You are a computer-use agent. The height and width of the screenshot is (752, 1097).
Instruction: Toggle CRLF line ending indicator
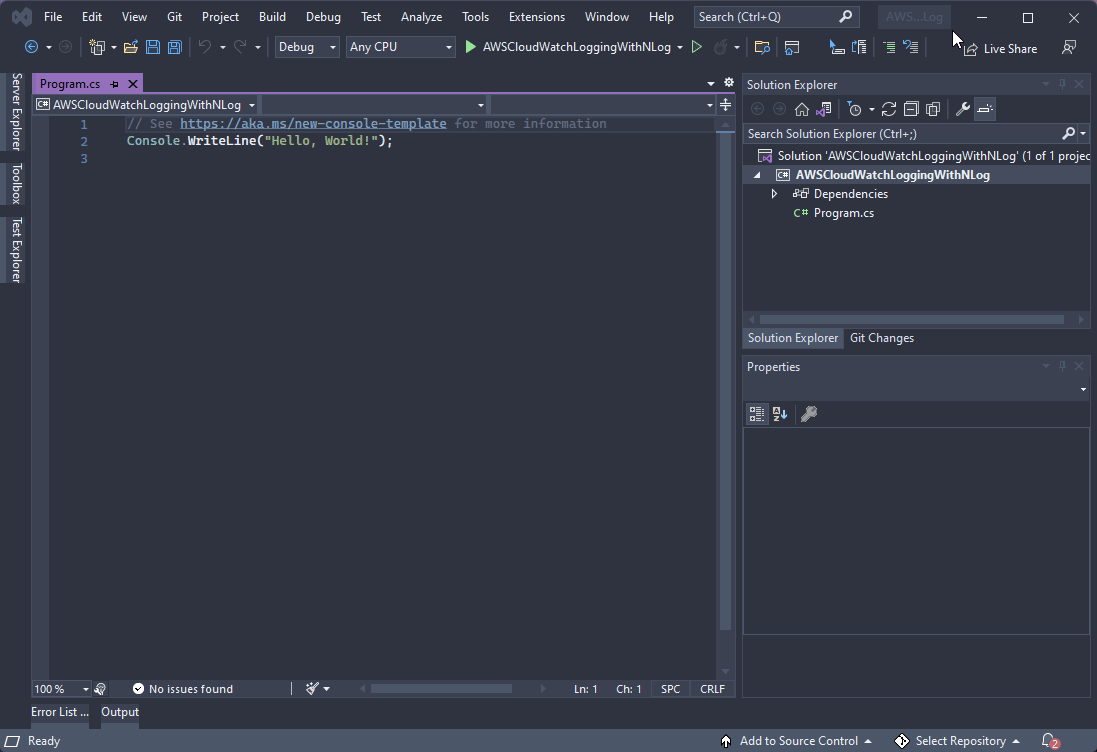[712, 689]
